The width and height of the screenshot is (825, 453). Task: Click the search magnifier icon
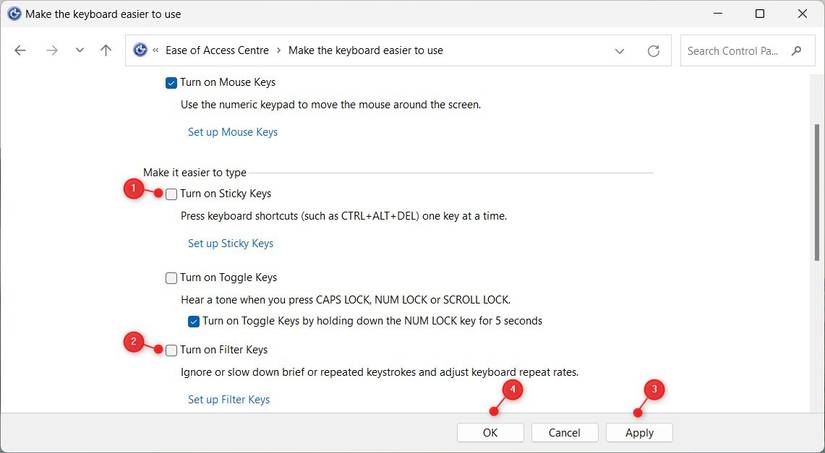click(x=797, y=50)
